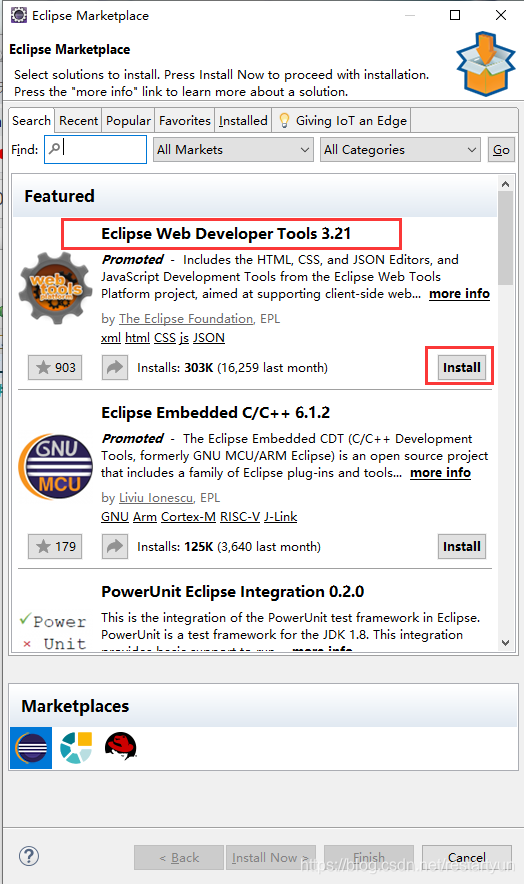Switch to the Recent tab
The height and width of the screenshot is (884, 524).
[78, 121]
